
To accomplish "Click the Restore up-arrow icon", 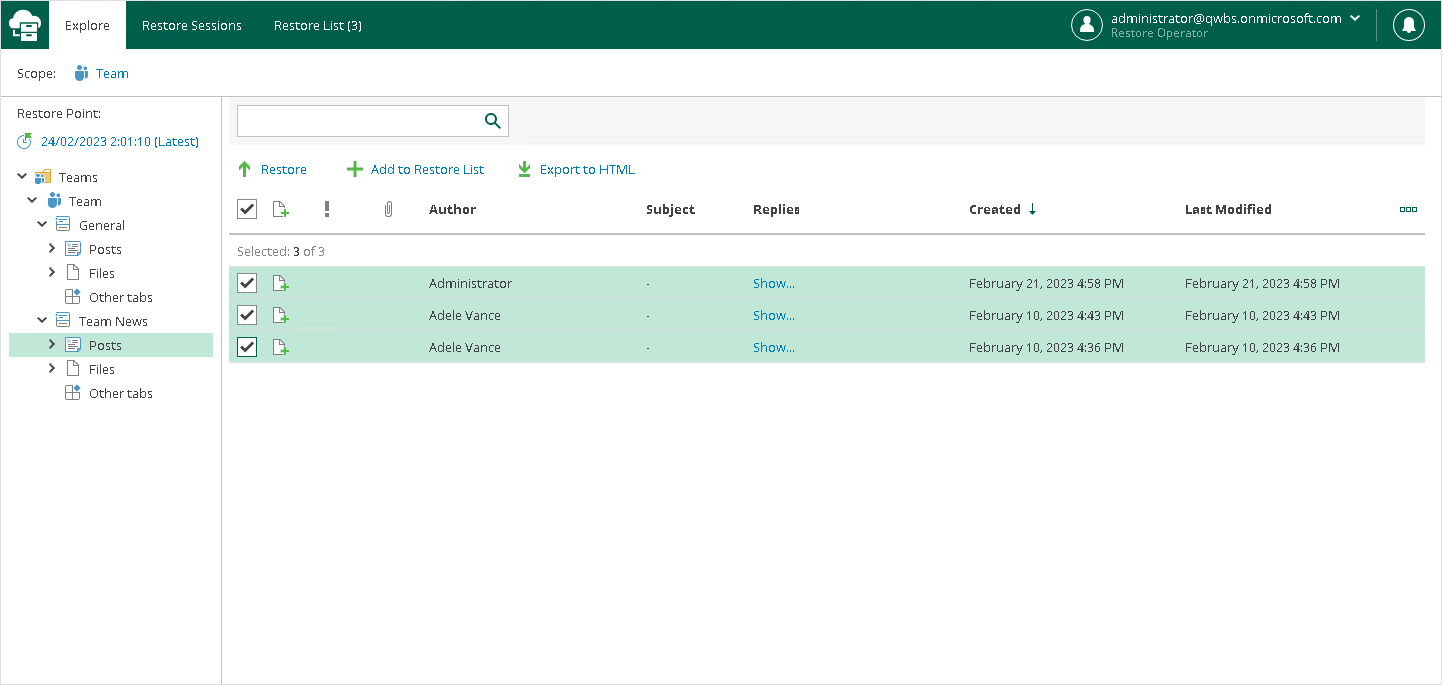I will (245, 170).
